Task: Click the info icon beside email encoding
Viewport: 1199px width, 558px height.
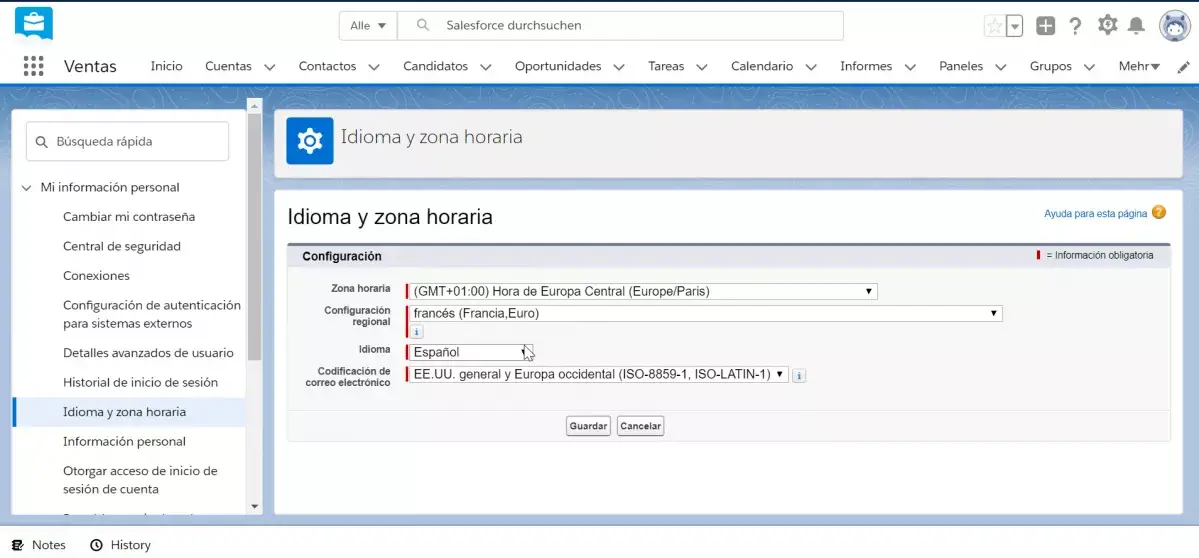Action: pyautogui.click(x=798, y=375)
